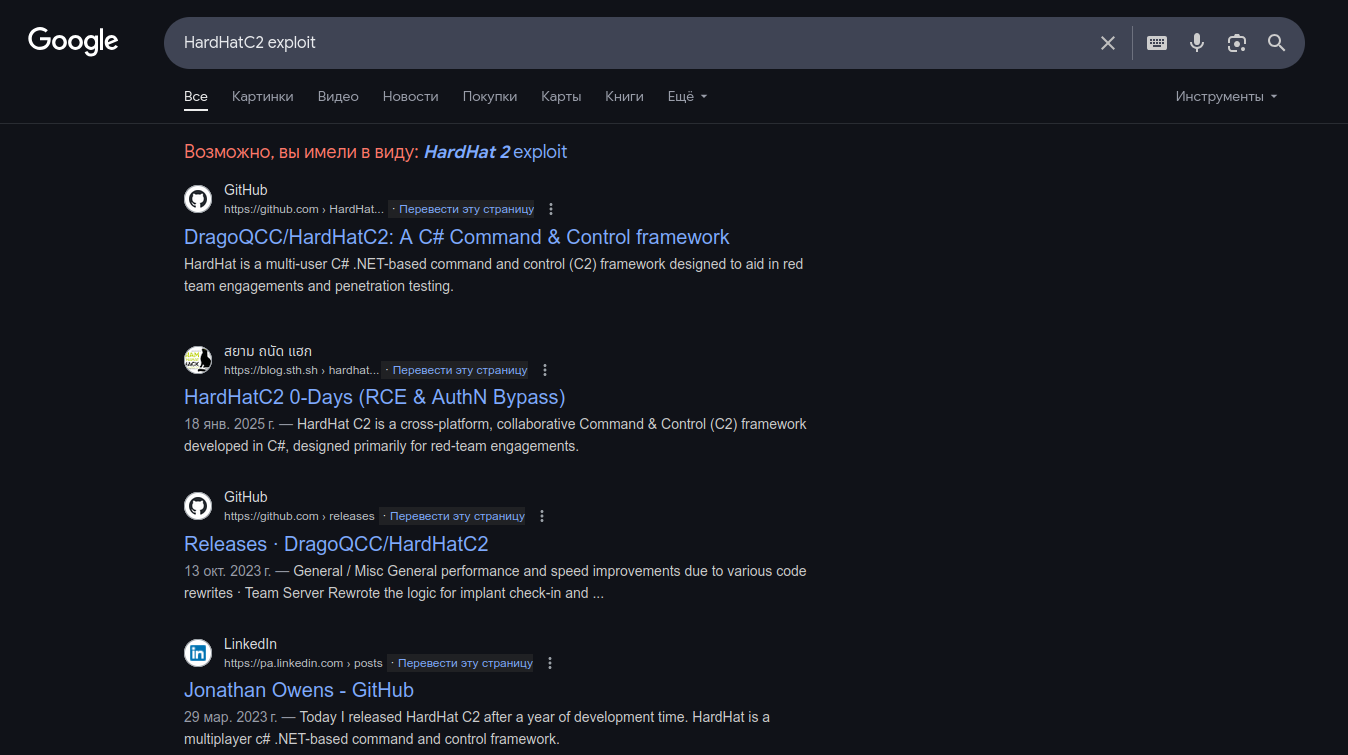
Task: Expand the Ещё dropdown menu
Action: click(x=687, y=97)
